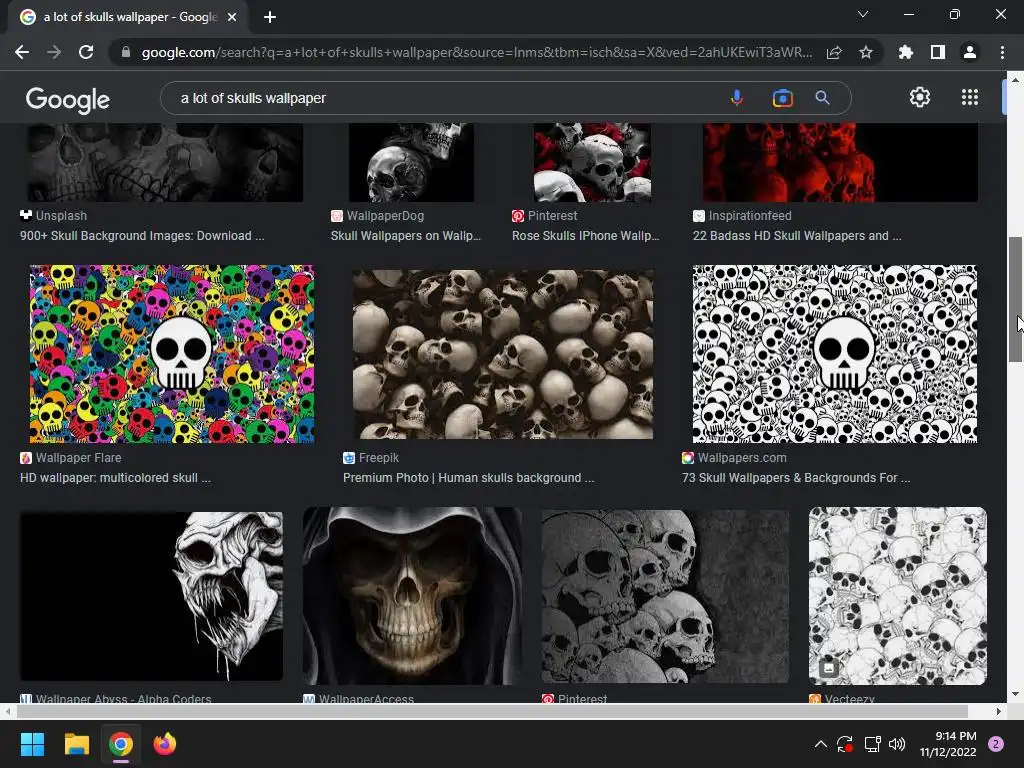Toggle the browser side panel

tap(938, 52)
